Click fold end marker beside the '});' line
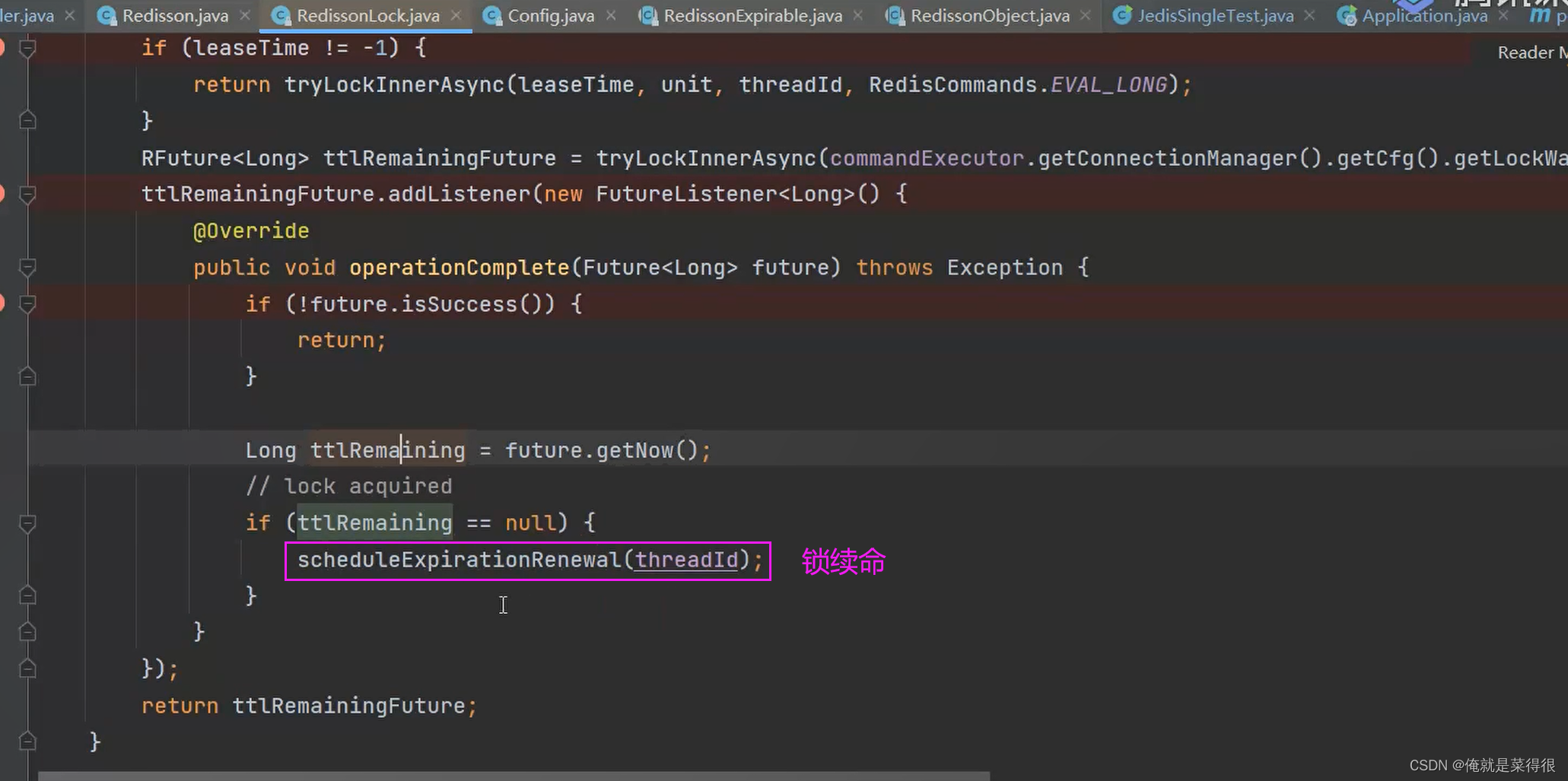The image size is (1568, 781). pyautogui.click(x=27, y=668)
